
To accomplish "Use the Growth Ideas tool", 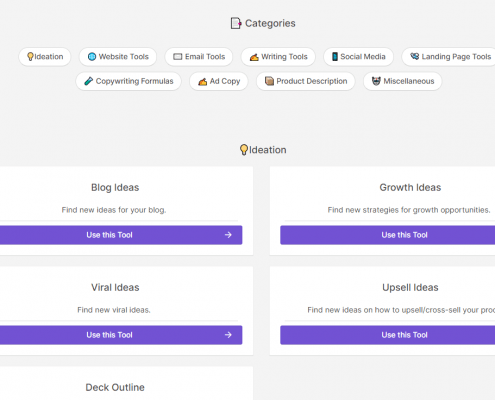I will pyautogui.click(x=387, y=235).
